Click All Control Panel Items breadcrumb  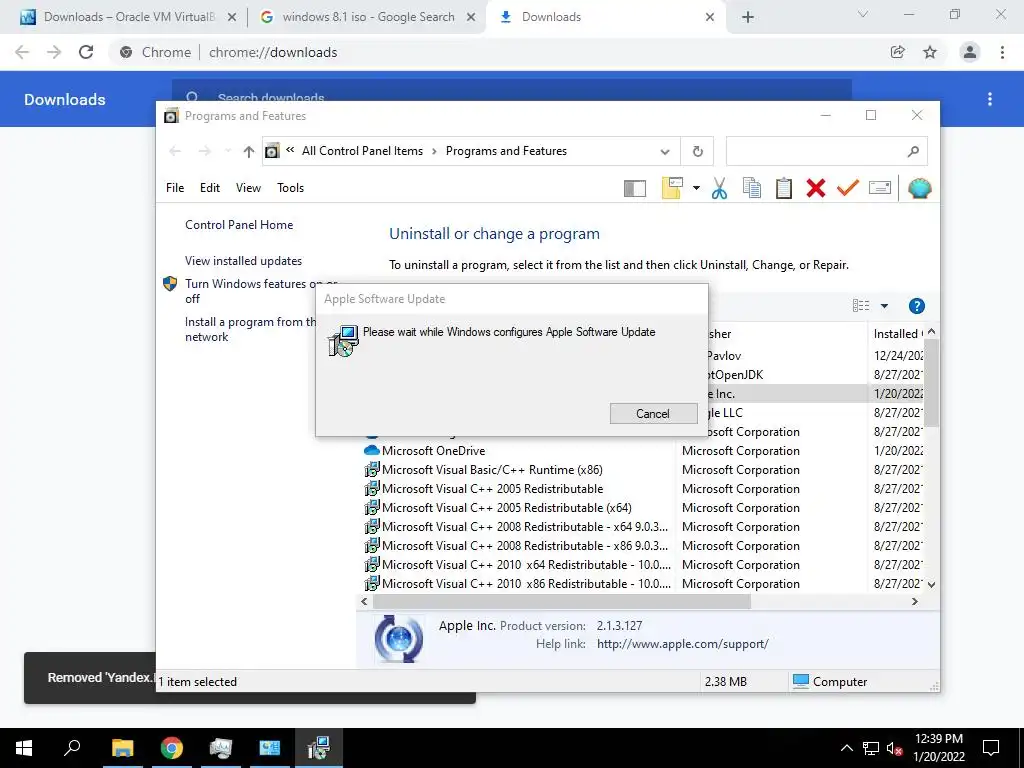pyautogui.click(x=362, y=151)
